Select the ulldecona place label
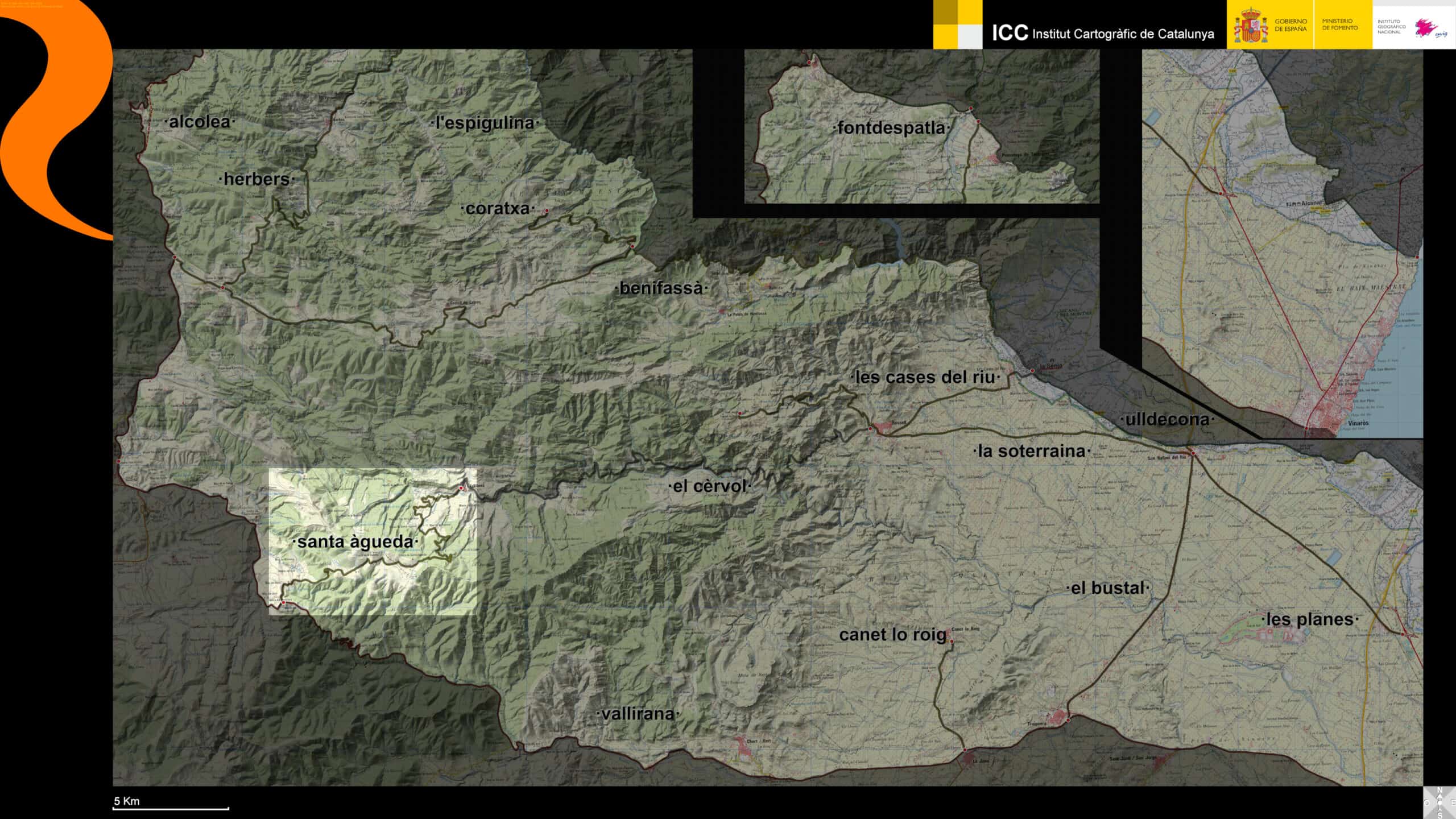This screenshot has width=1456, height=819. coord(1167,420)
